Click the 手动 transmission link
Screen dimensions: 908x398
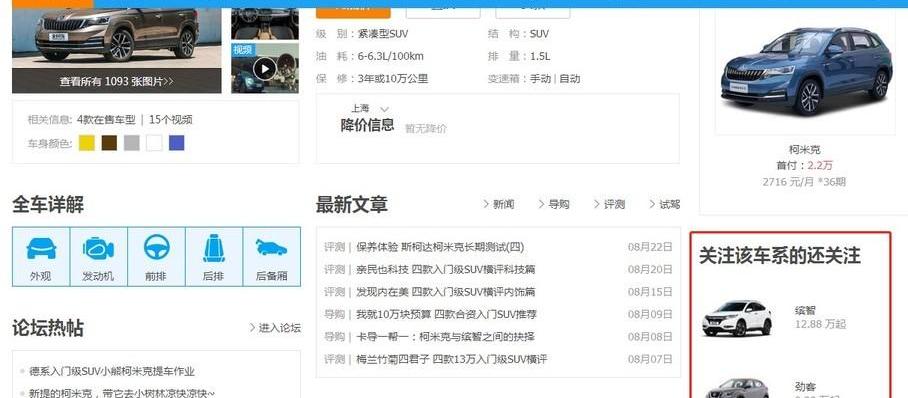coord(540,78)
